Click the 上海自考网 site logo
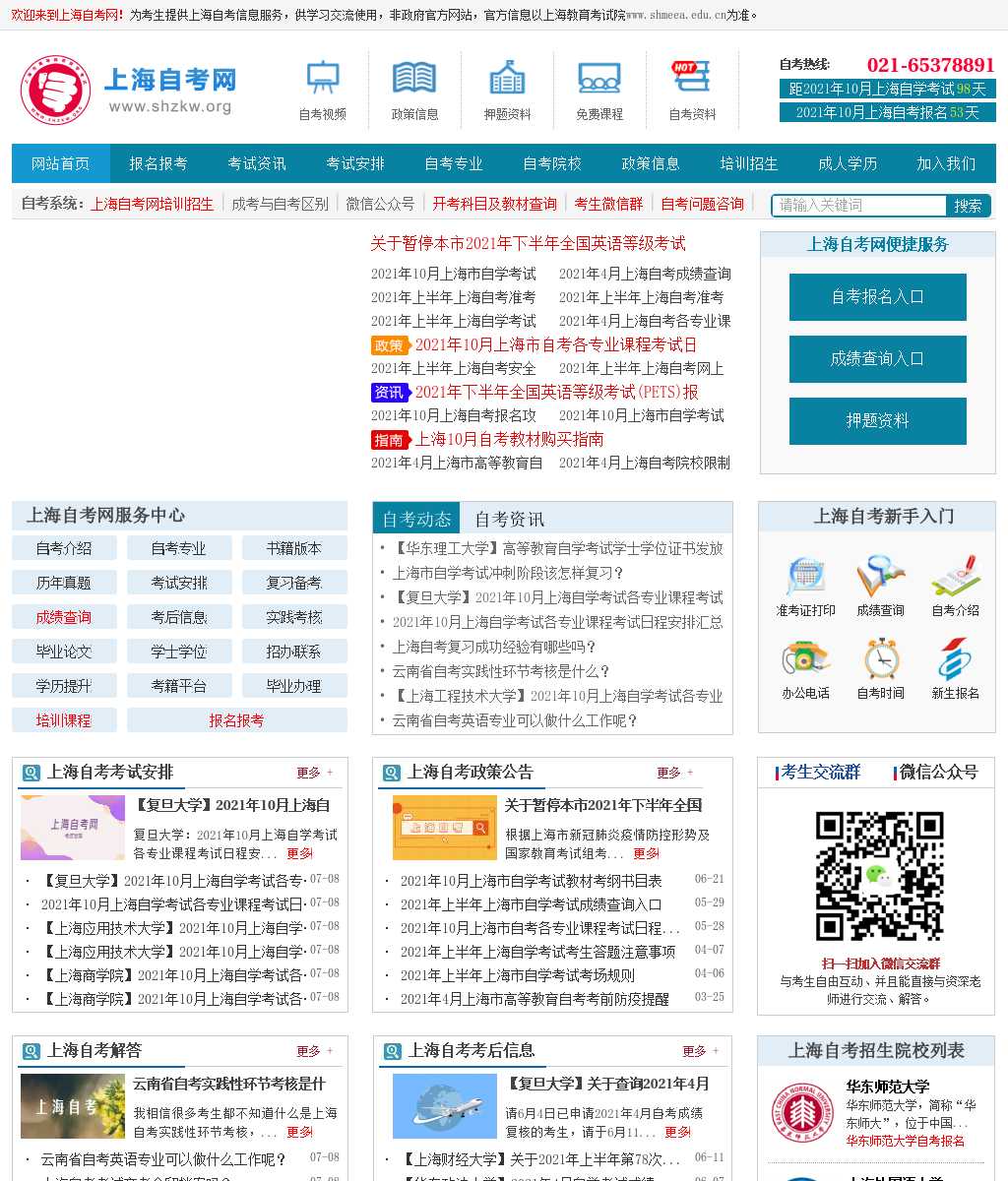Screen dimensions: 1008x1181 [x=129, y=90]
